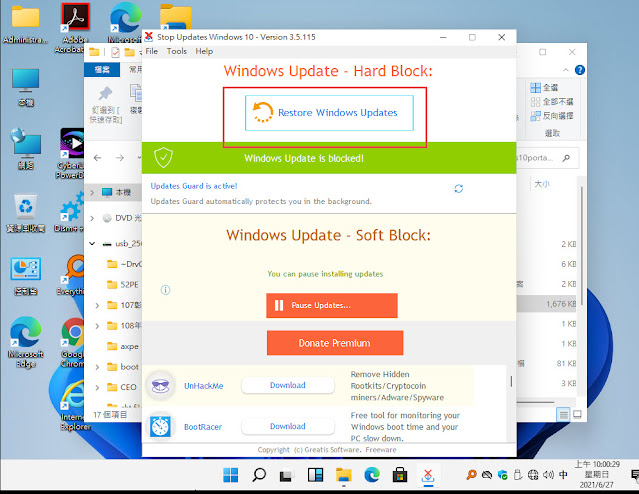
Task: Click Restore Windows Updates button
Action: 329,113
